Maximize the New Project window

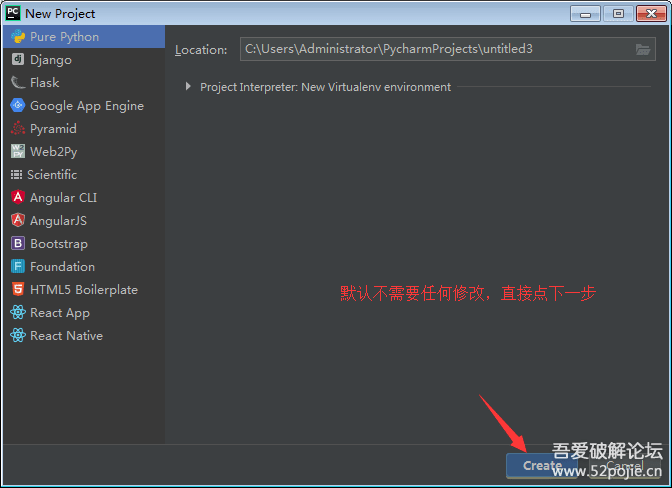click(x=618, y=14)
